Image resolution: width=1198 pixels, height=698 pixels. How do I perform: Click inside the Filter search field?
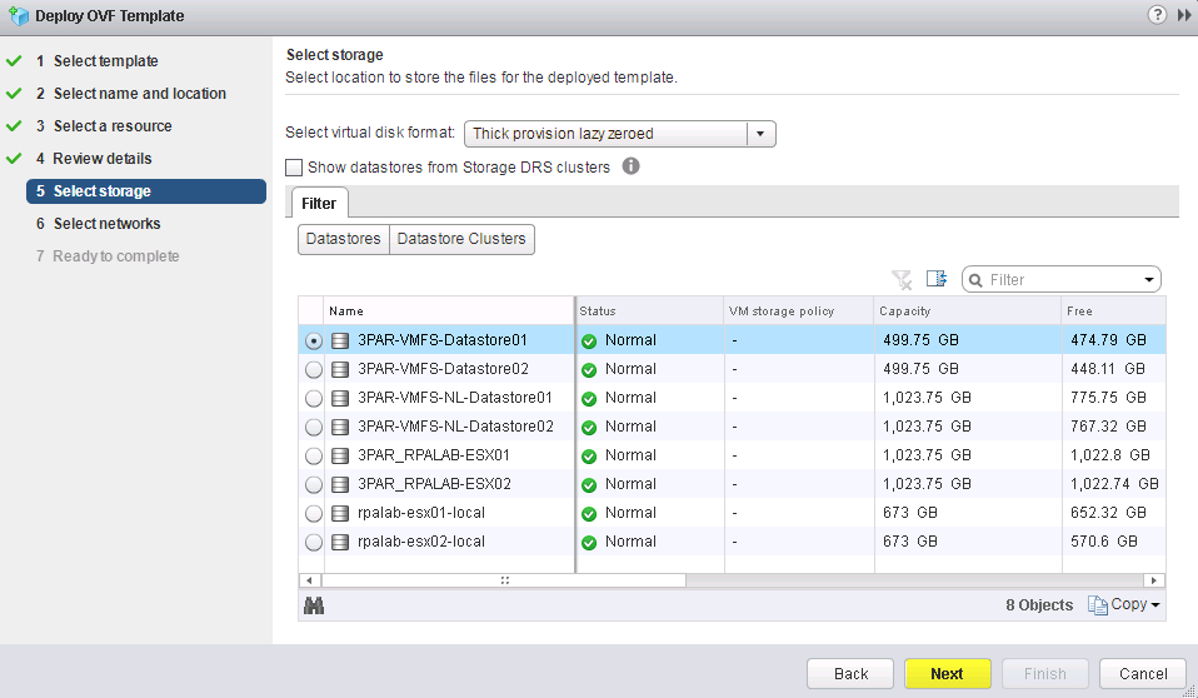point(1062,280)
